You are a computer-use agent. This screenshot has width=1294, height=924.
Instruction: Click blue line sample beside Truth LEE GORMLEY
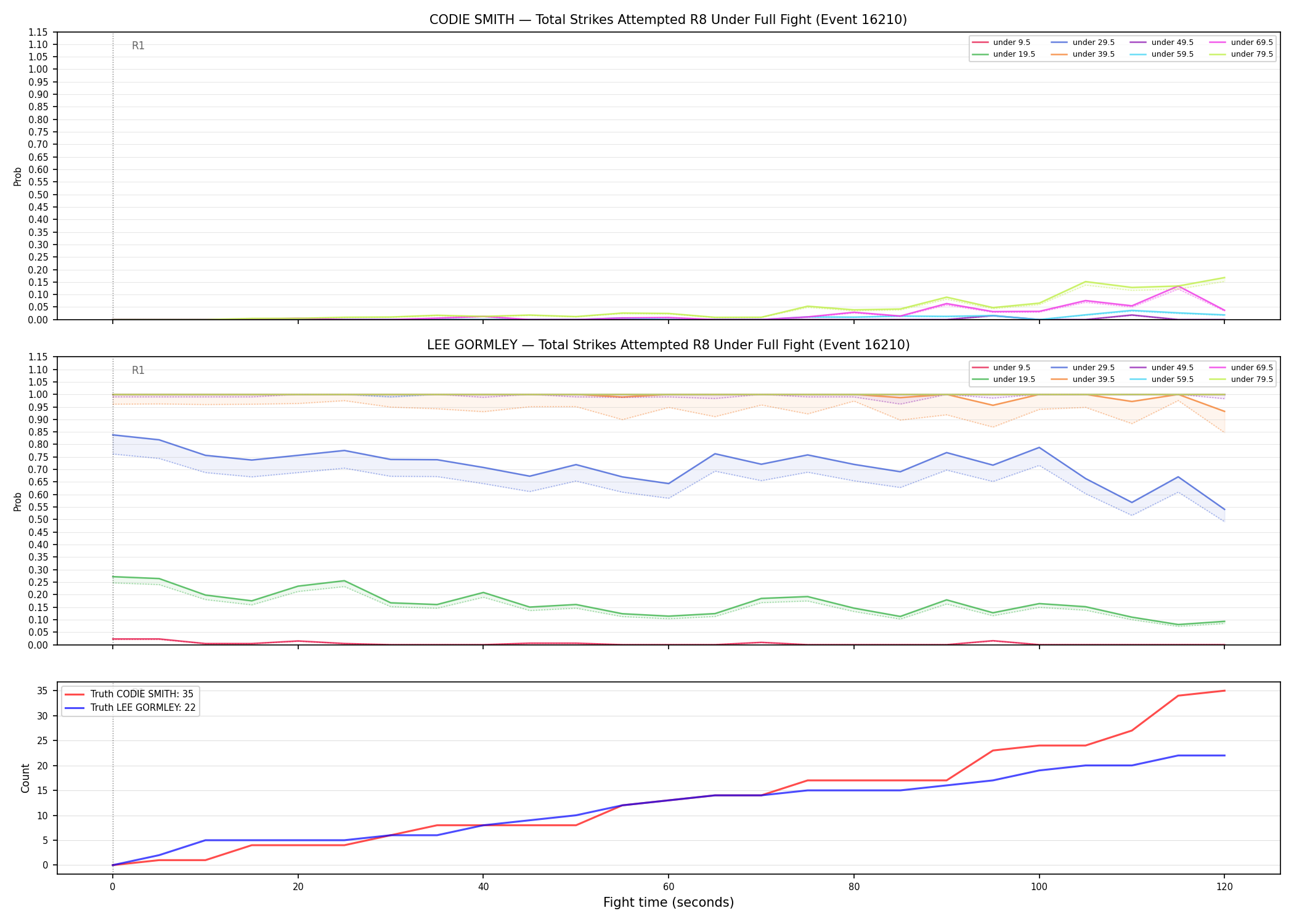[x=75, y=708]
